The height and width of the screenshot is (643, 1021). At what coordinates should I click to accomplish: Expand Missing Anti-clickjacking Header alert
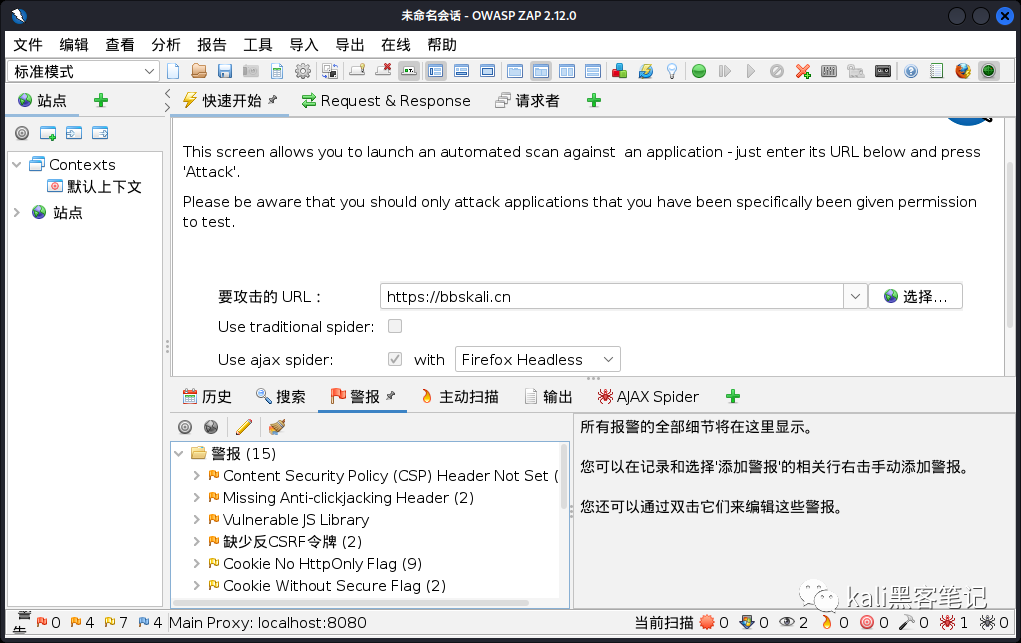(196, 498)
